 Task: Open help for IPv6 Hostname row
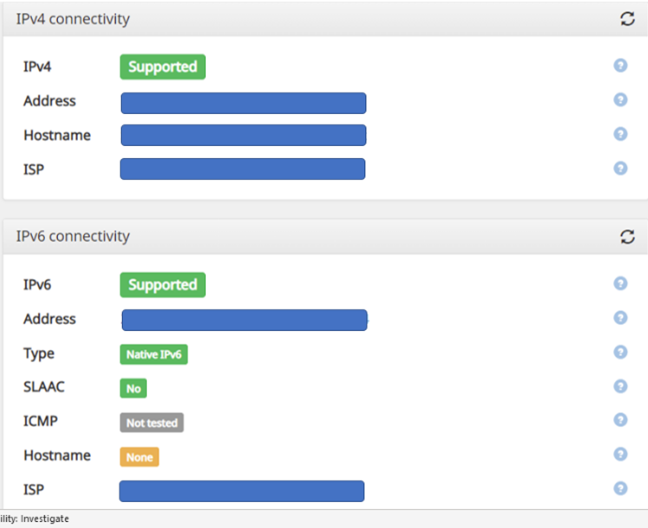tap(620, 454)
